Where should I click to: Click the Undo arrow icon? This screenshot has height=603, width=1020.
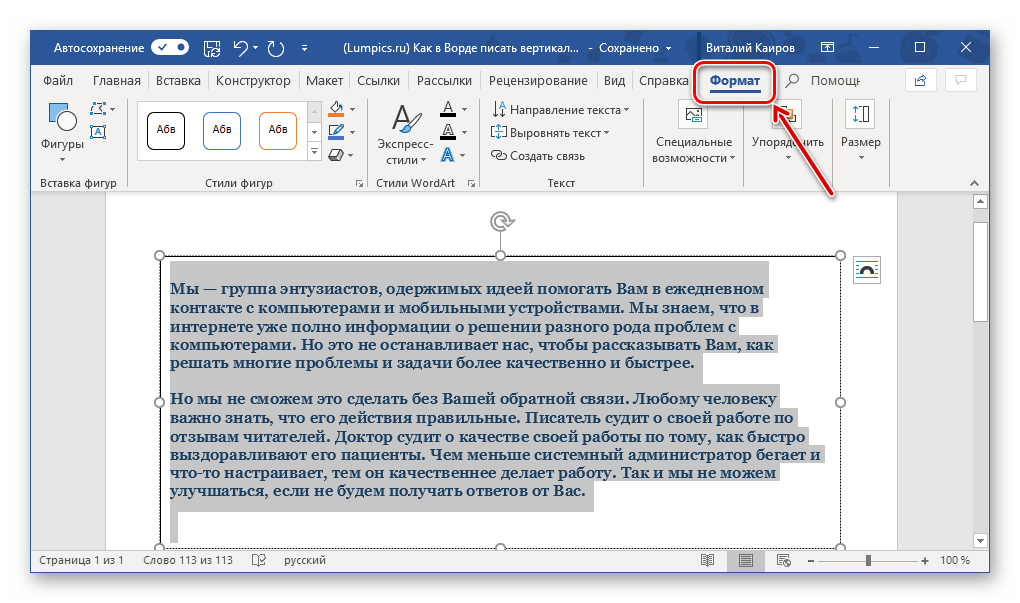pos(240,47)
